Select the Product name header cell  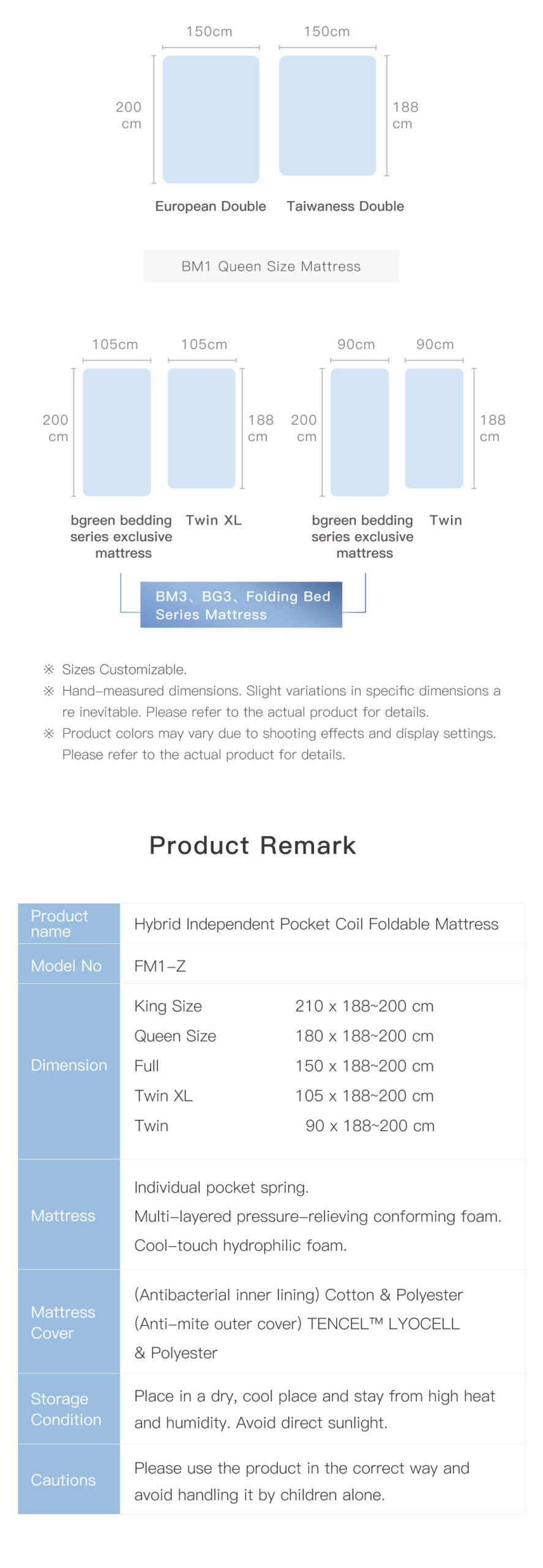[x=69, y=924]
